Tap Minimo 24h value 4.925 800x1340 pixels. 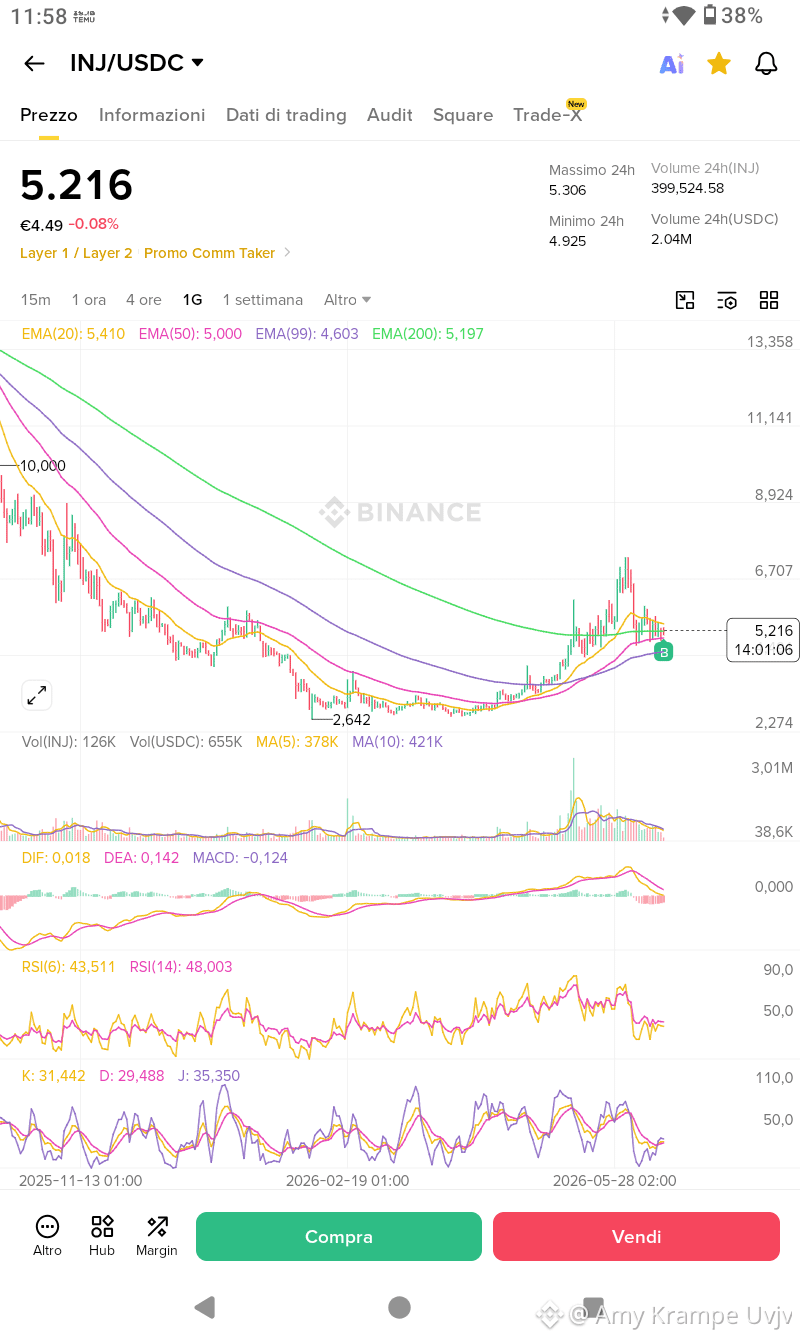[568, 241]
